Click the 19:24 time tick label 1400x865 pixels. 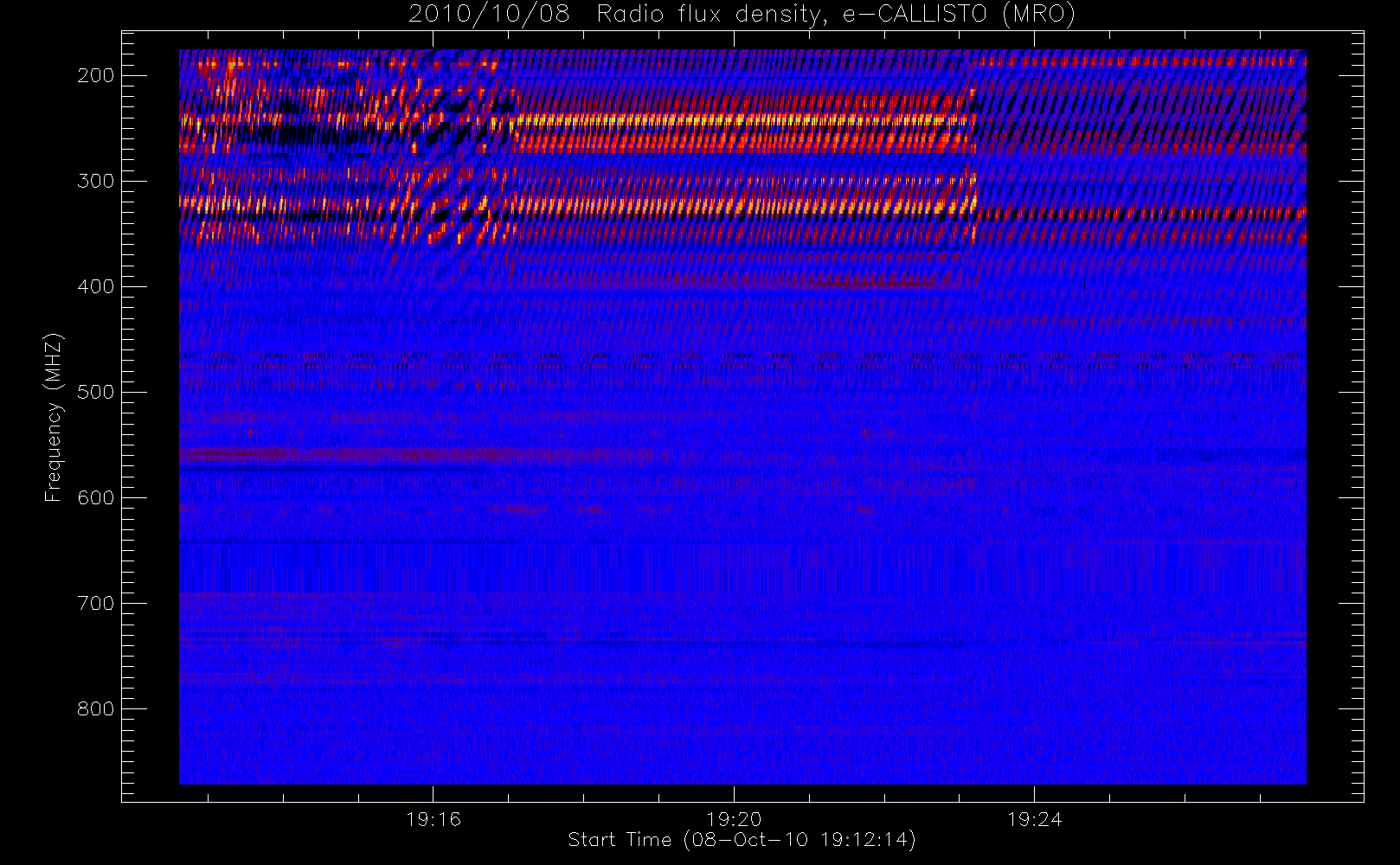(x=1034, y=819)
